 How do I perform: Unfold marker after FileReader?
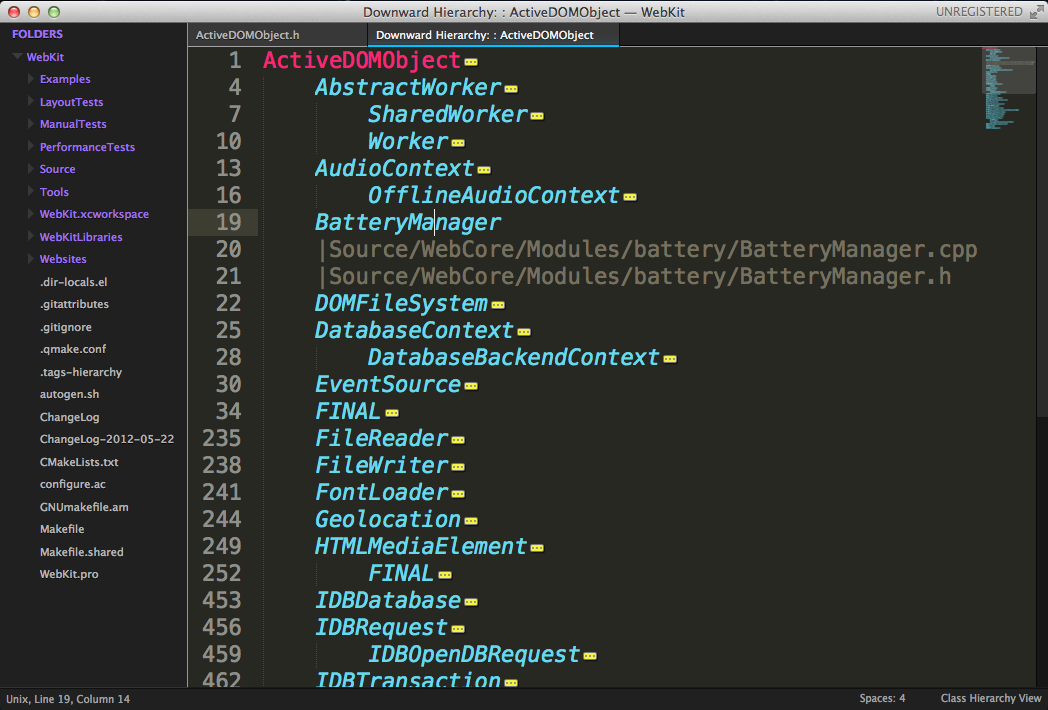pyautogui.click(x=458, y=440)
